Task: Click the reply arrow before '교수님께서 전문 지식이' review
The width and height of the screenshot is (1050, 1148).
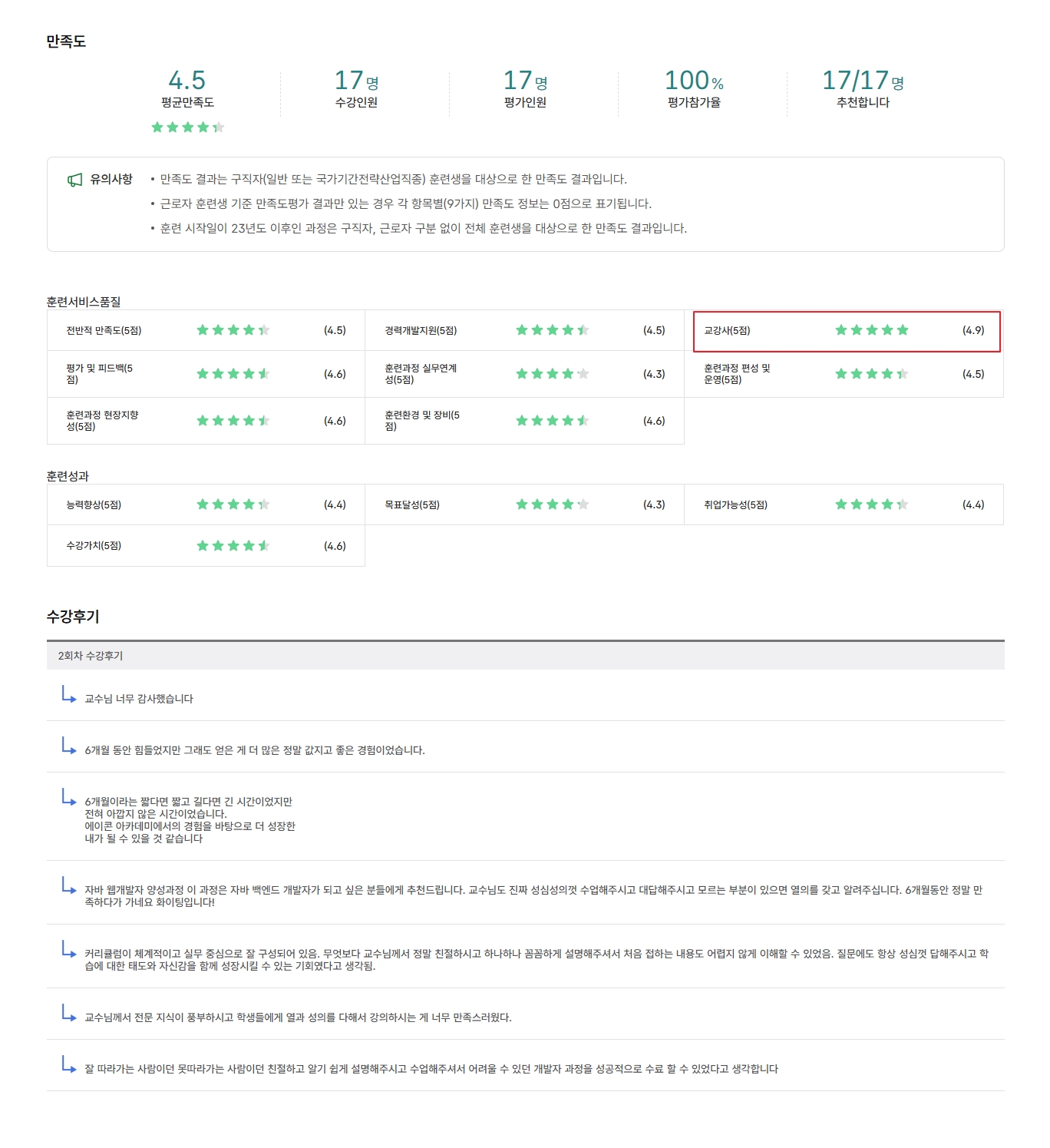Action: point(69,1013)
